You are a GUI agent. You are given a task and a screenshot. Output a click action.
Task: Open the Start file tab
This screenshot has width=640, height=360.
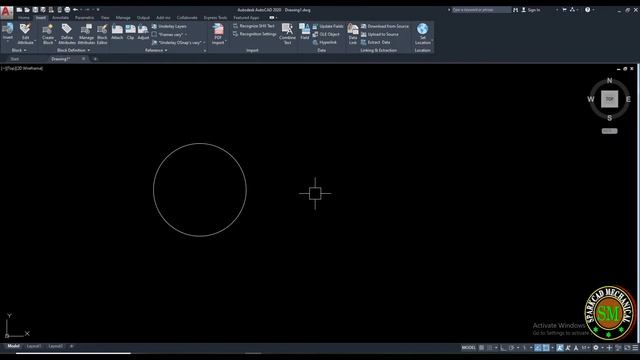15,59
